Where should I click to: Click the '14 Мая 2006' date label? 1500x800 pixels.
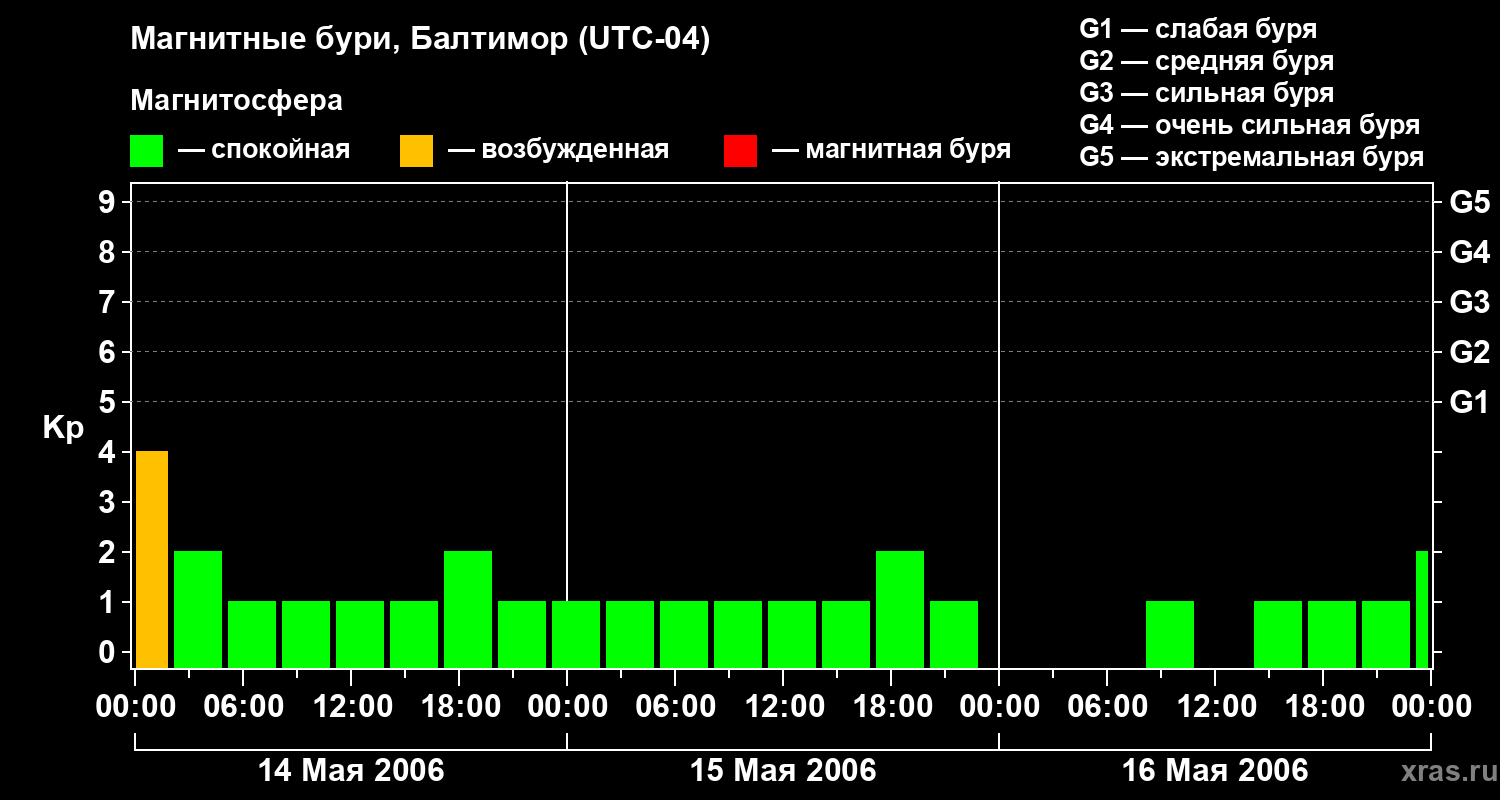coord(351,770)
